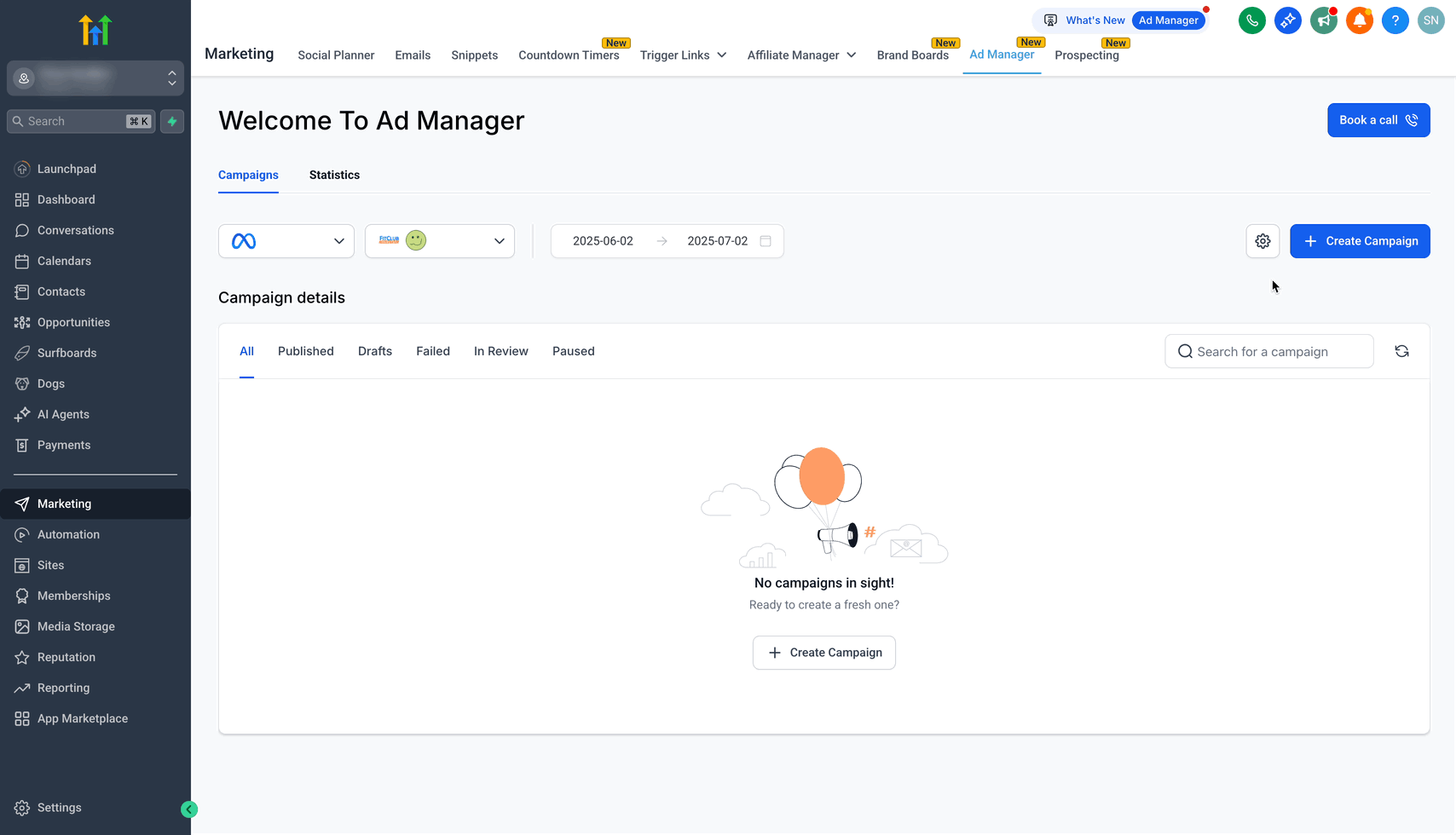Open the Meta platform dropdown
This screenshot has height=835, width=1456.
pos(286,241)
